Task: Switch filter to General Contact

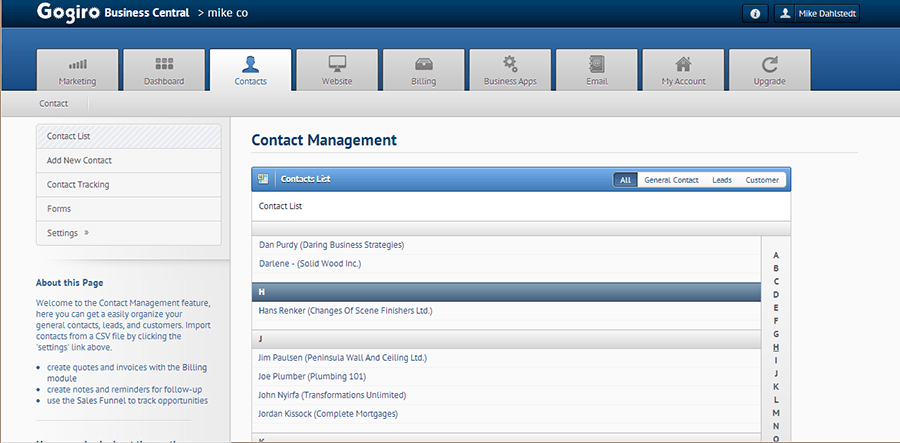Action: (x=671, y=180)
